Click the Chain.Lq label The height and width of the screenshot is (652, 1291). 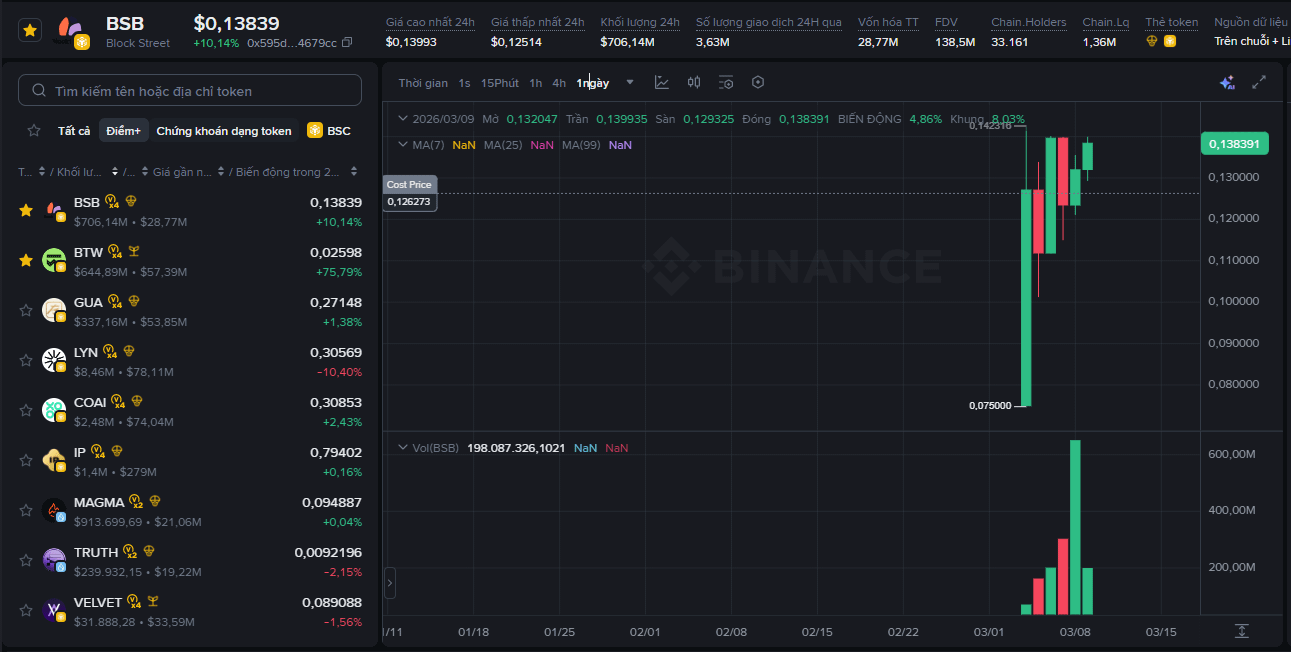coord(1106,22)
